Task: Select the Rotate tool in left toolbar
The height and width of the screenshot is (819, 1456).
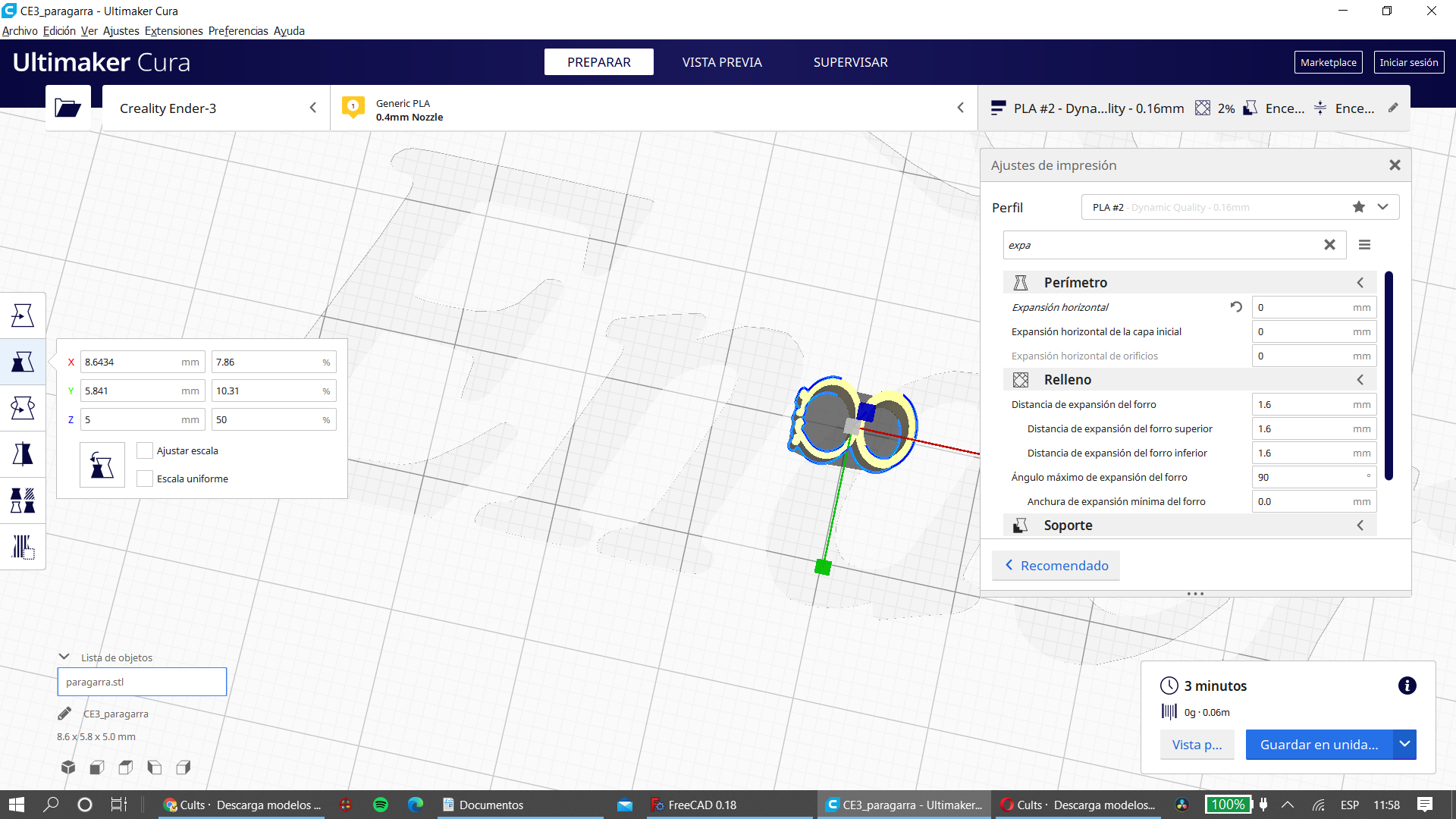Action: click(x=23, y=408)
